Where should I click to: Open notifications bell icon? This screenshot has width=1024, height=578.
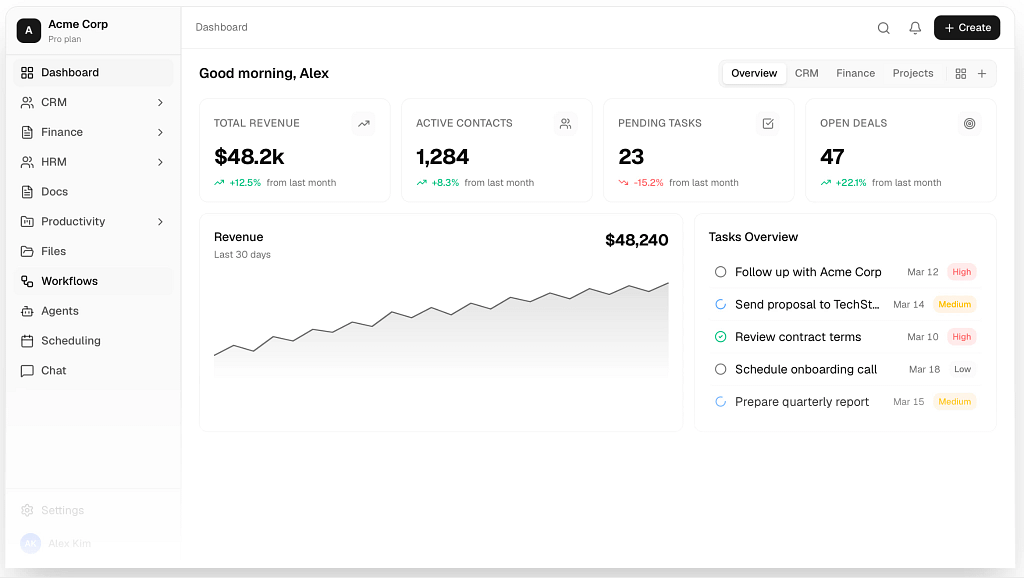click(915, 28)
